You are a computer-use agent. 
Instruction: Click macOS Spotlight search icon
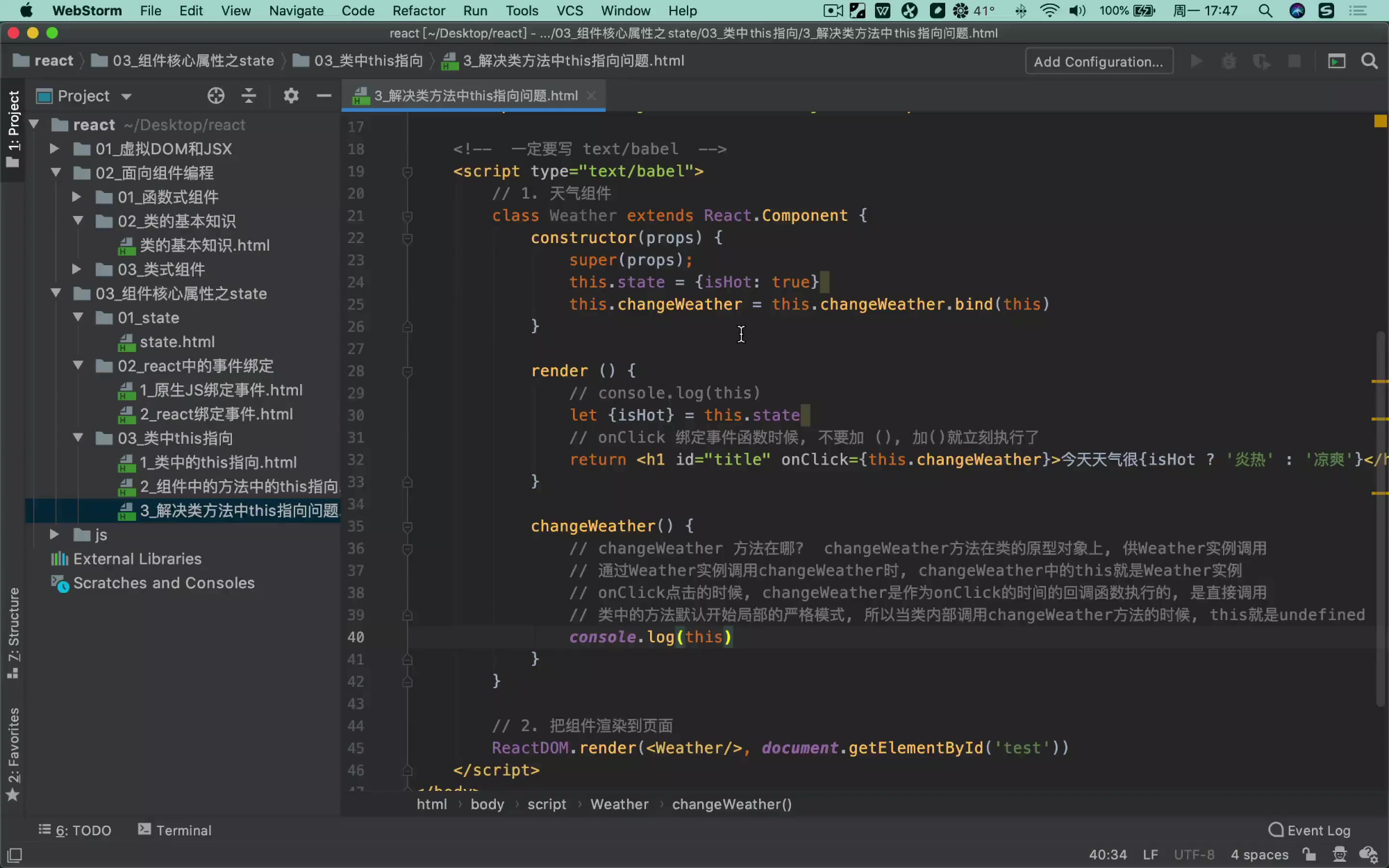pos(1265,10)
